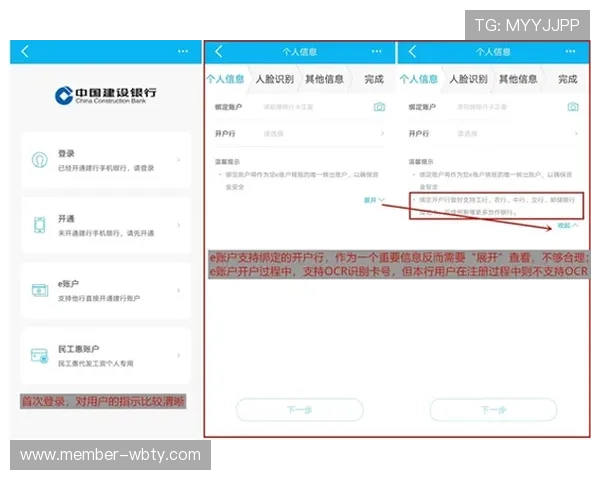Go back from collapsed-tips 个人信息 screen
Screen dimensions: 600x480
219,51
